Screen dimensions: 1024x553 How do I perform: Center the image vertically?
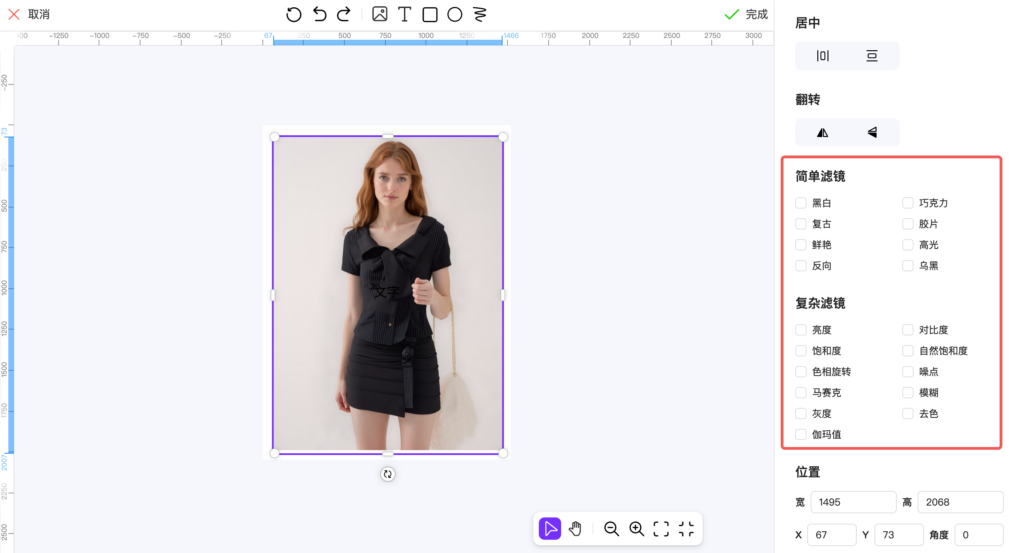(872, 56)
